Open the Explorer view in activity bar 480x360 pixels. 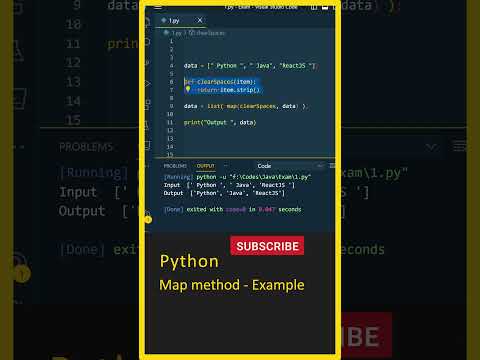[x=147, y=22]
